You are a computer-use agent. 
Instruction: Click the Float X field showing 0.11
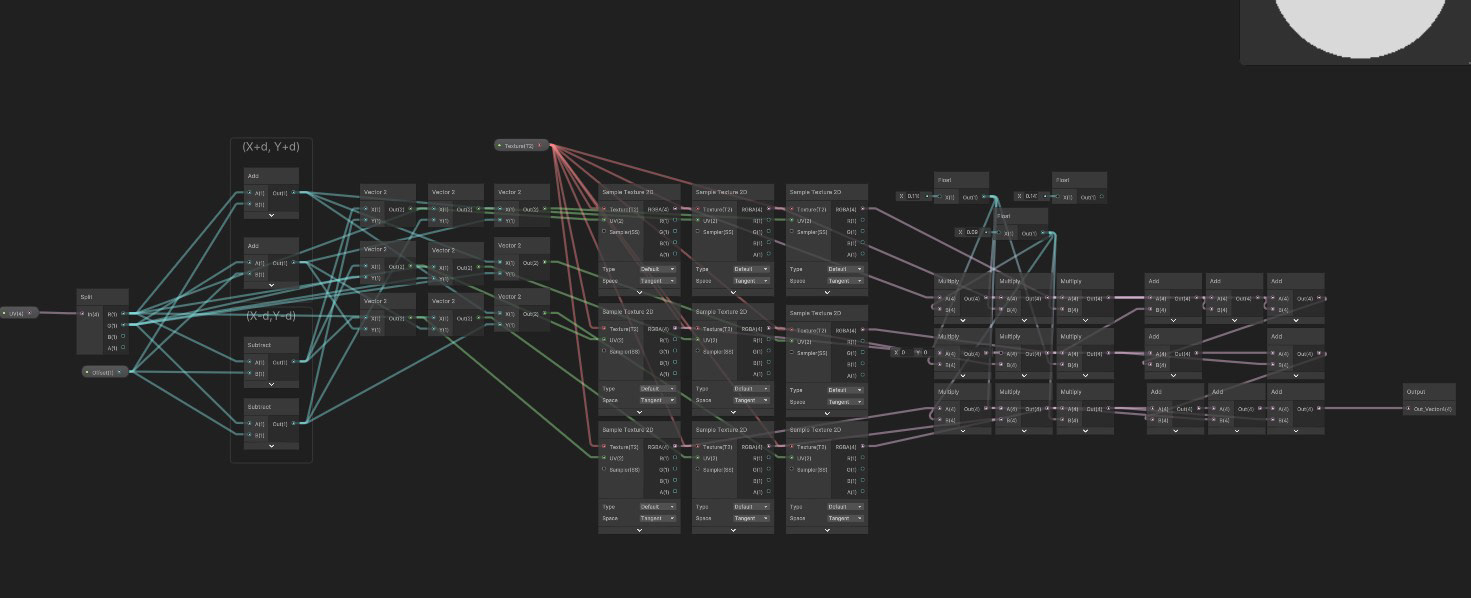[x=913, y=197]
